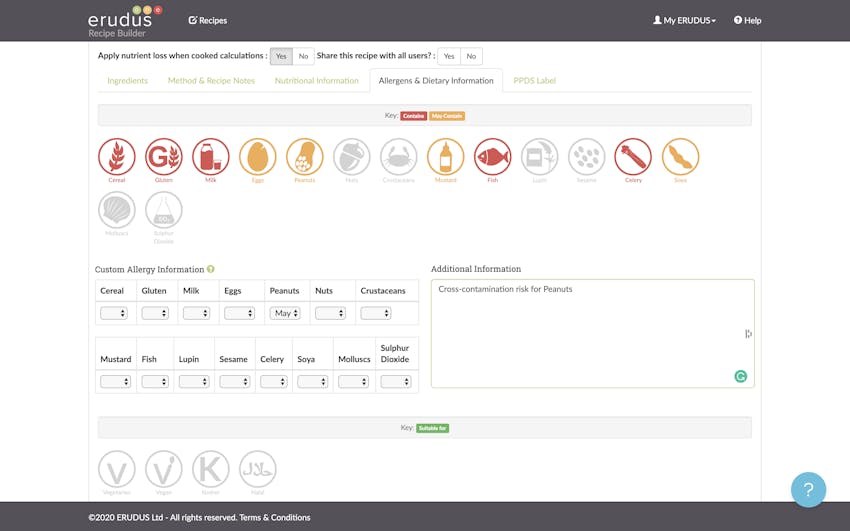Click the green Suitable for key badge
Image resolution: width=850 pixels, height=531 pixels.
pyautogui.click(x=433, y=428)
